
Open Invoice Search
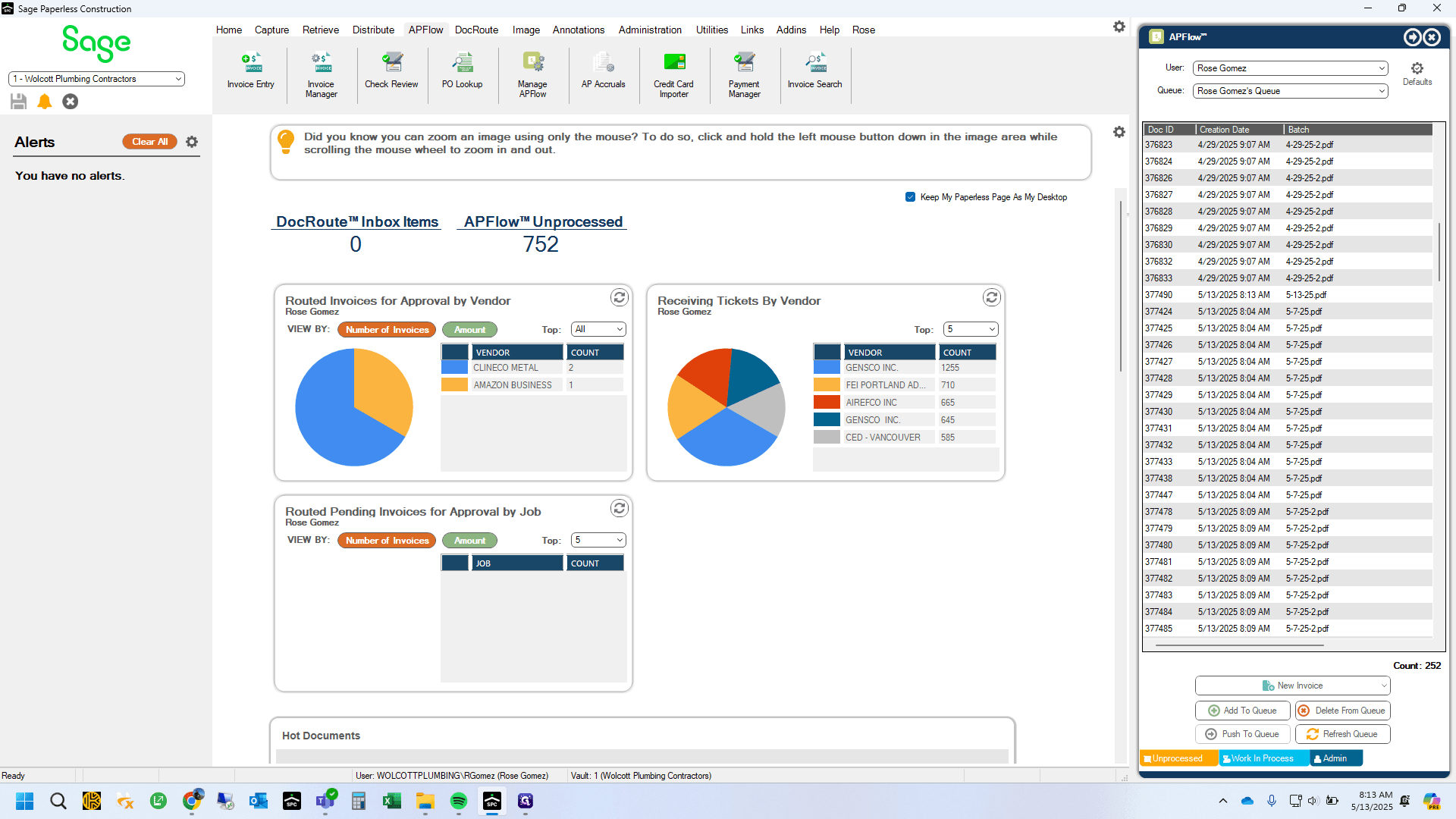tap(815, 71)
